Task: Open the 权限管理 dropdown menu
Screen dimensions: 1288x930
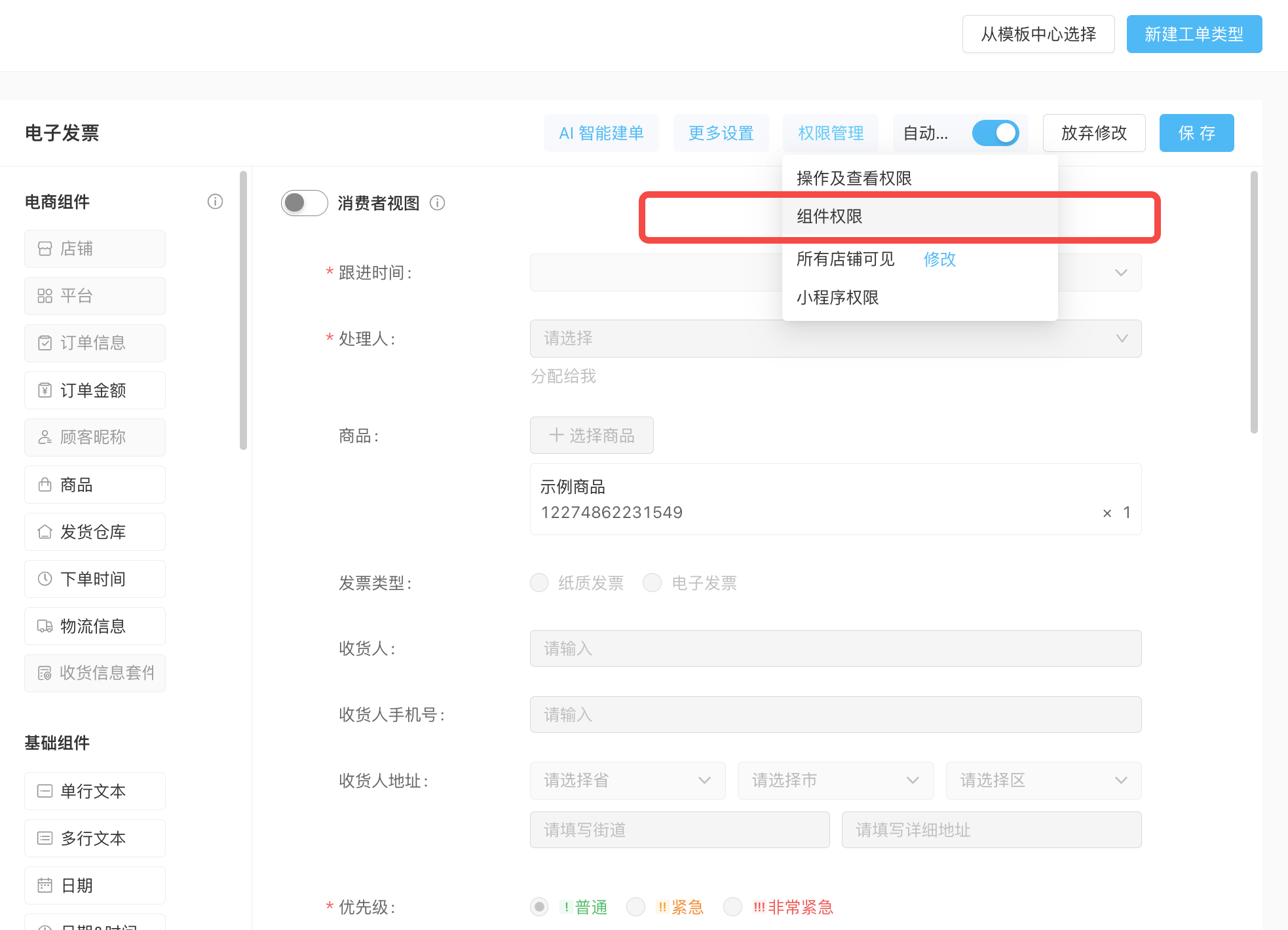Action: (831, 133)
